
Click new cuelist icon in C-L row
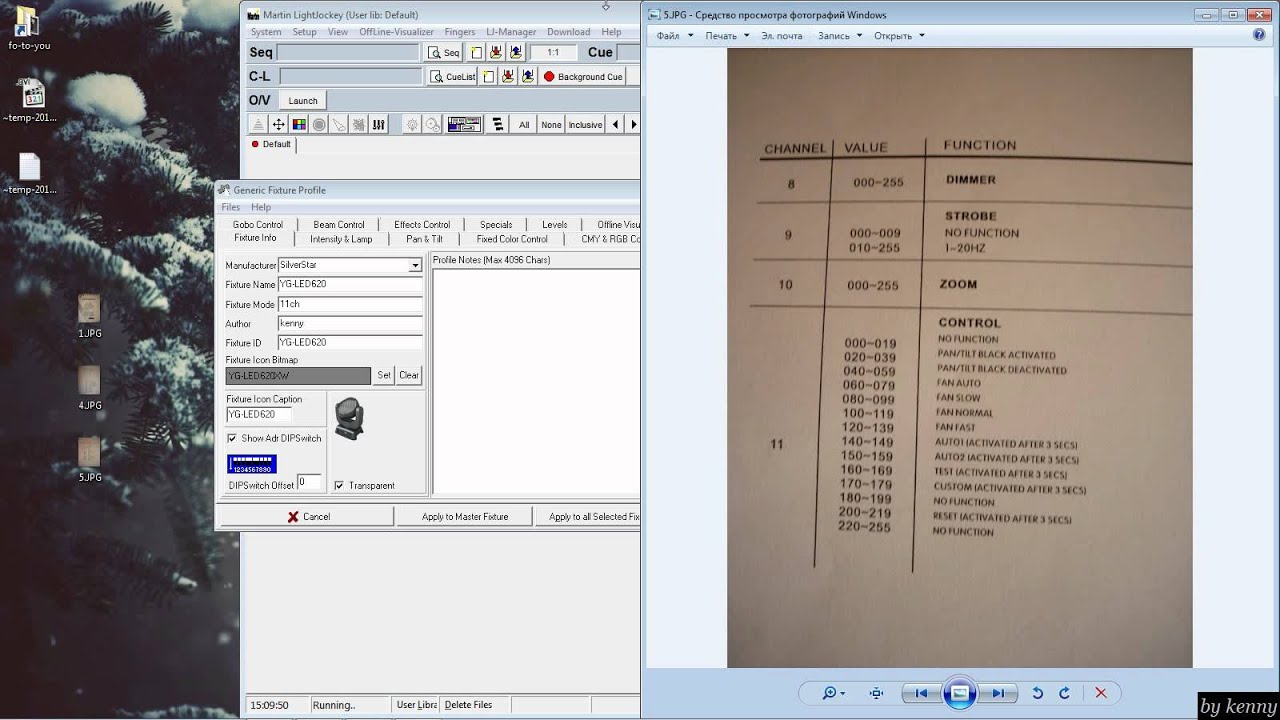[x=489, y=77]
